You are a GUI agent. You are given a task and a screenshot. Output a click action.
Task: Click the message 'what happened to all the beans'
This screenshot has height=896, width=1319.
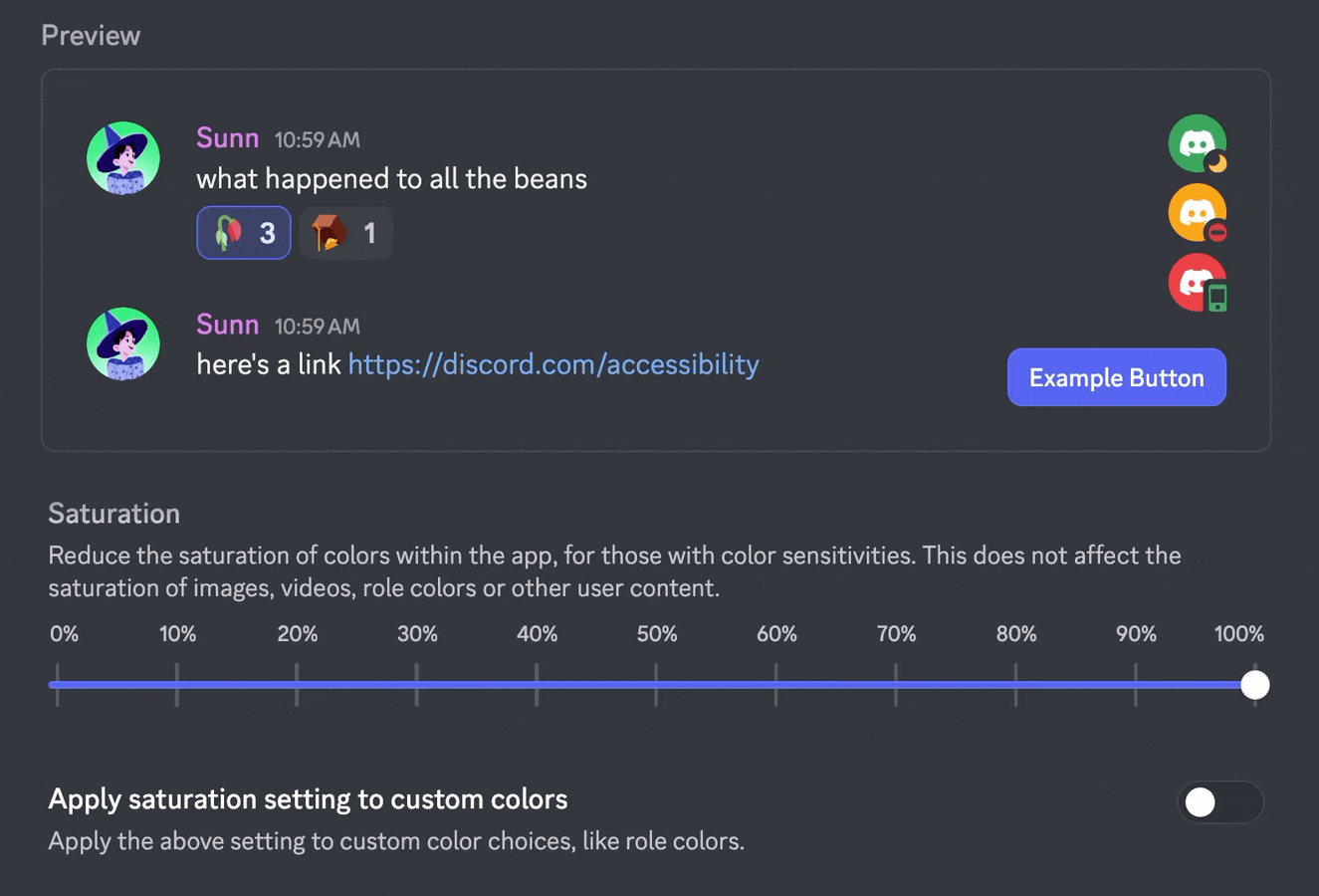click(x=391, y=179)
